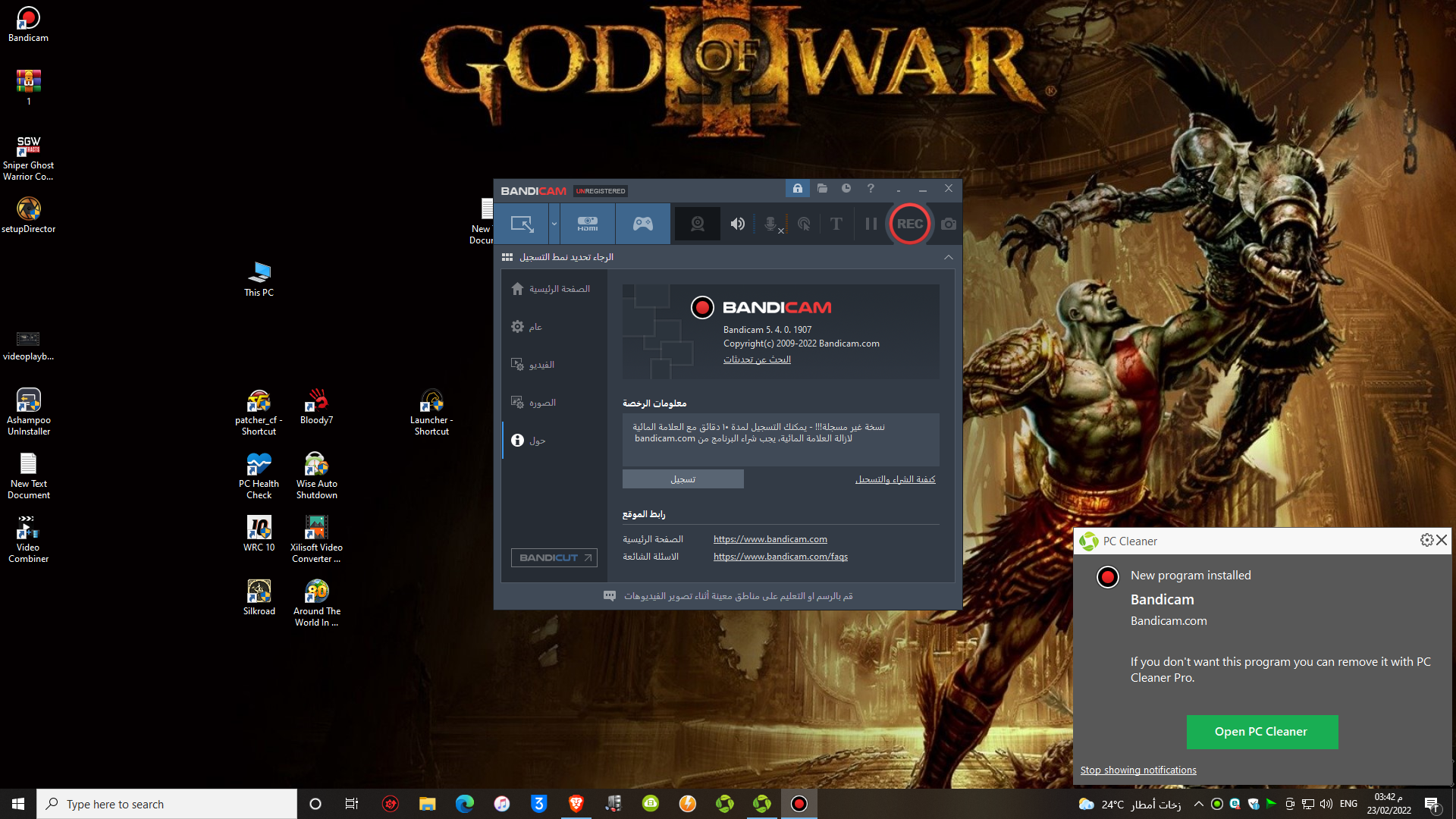
Task: Select Launcher - Shortcut desktop icon
Action: (x=431, y=412)
